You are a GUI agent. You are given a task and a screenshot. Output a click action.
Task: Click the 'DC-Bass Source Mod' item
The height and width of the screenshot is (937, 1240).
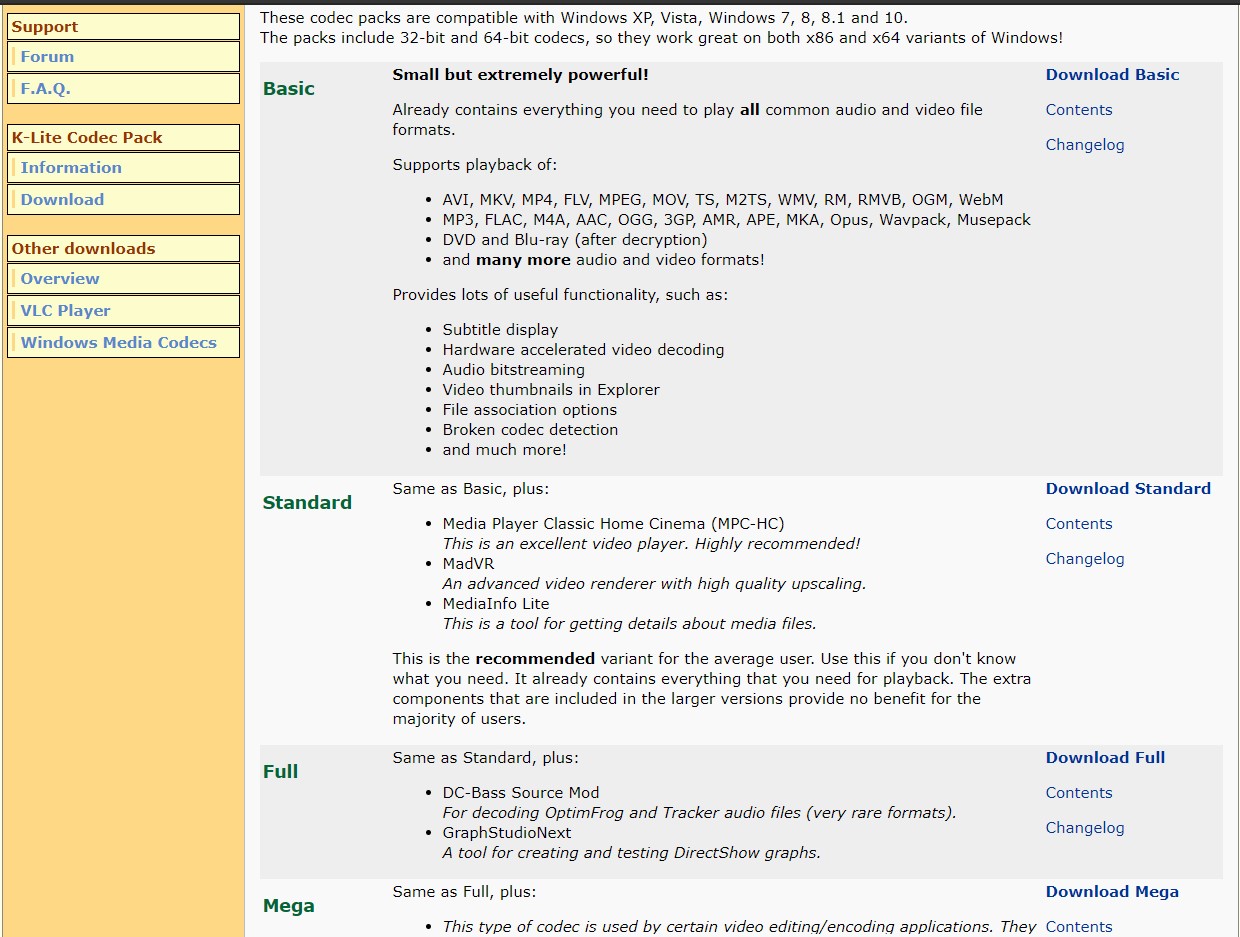(521, 793)
